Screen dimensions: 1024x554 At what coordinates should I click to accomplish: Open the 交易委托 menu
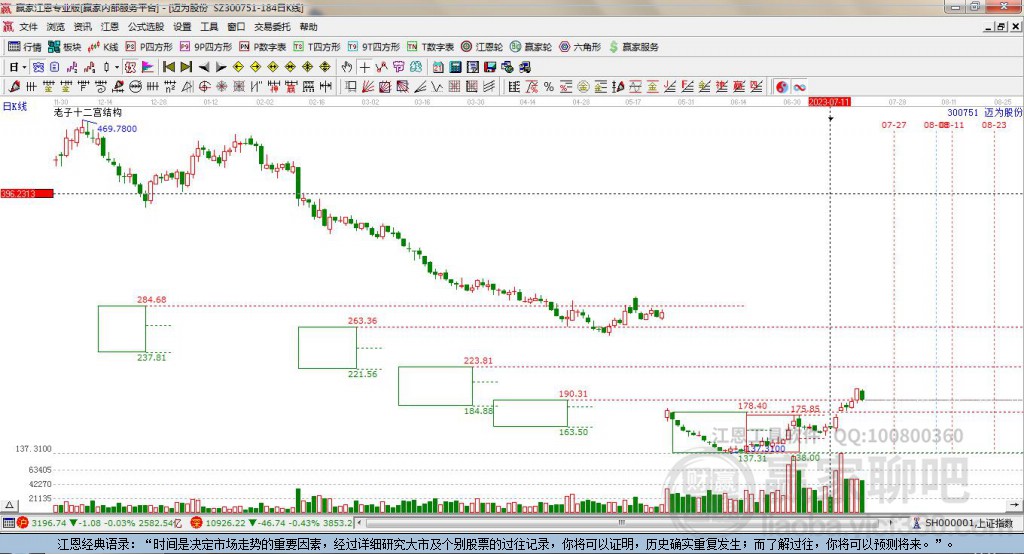272,27
